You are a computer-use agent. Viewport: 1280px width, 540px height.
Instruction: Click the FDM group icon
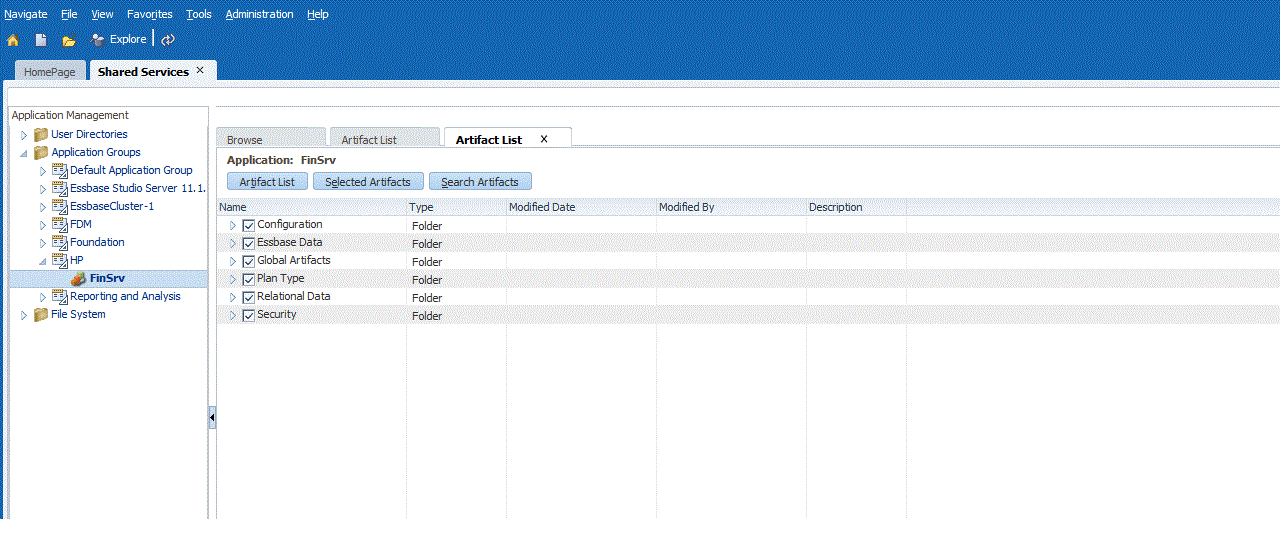[59, 225]
